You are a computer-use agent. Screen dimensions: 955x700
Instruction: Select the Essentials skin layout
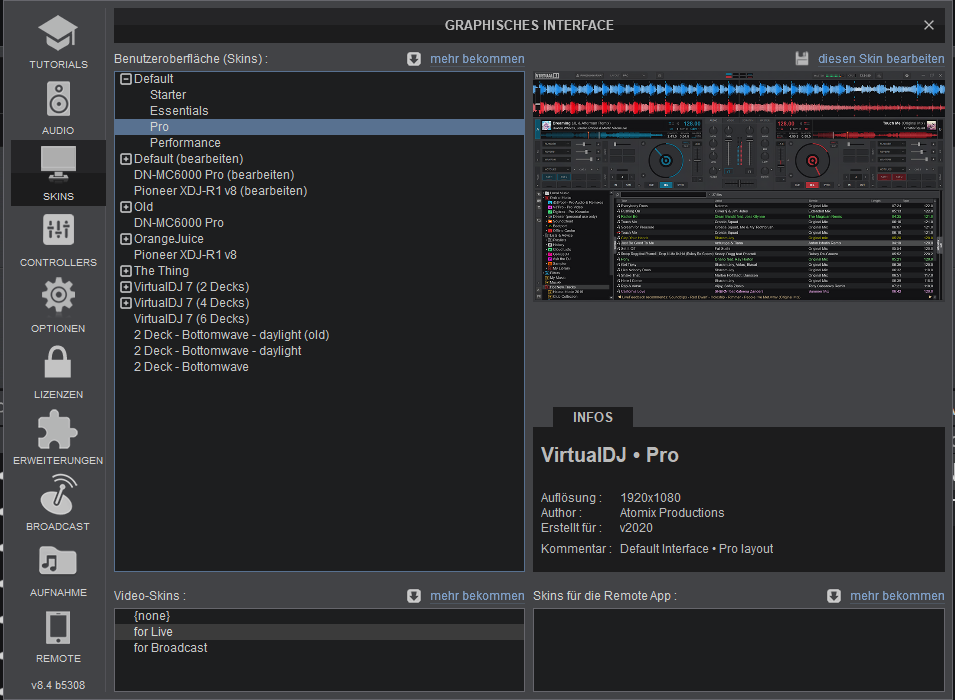pyautogui.click(x=319, y=111)
